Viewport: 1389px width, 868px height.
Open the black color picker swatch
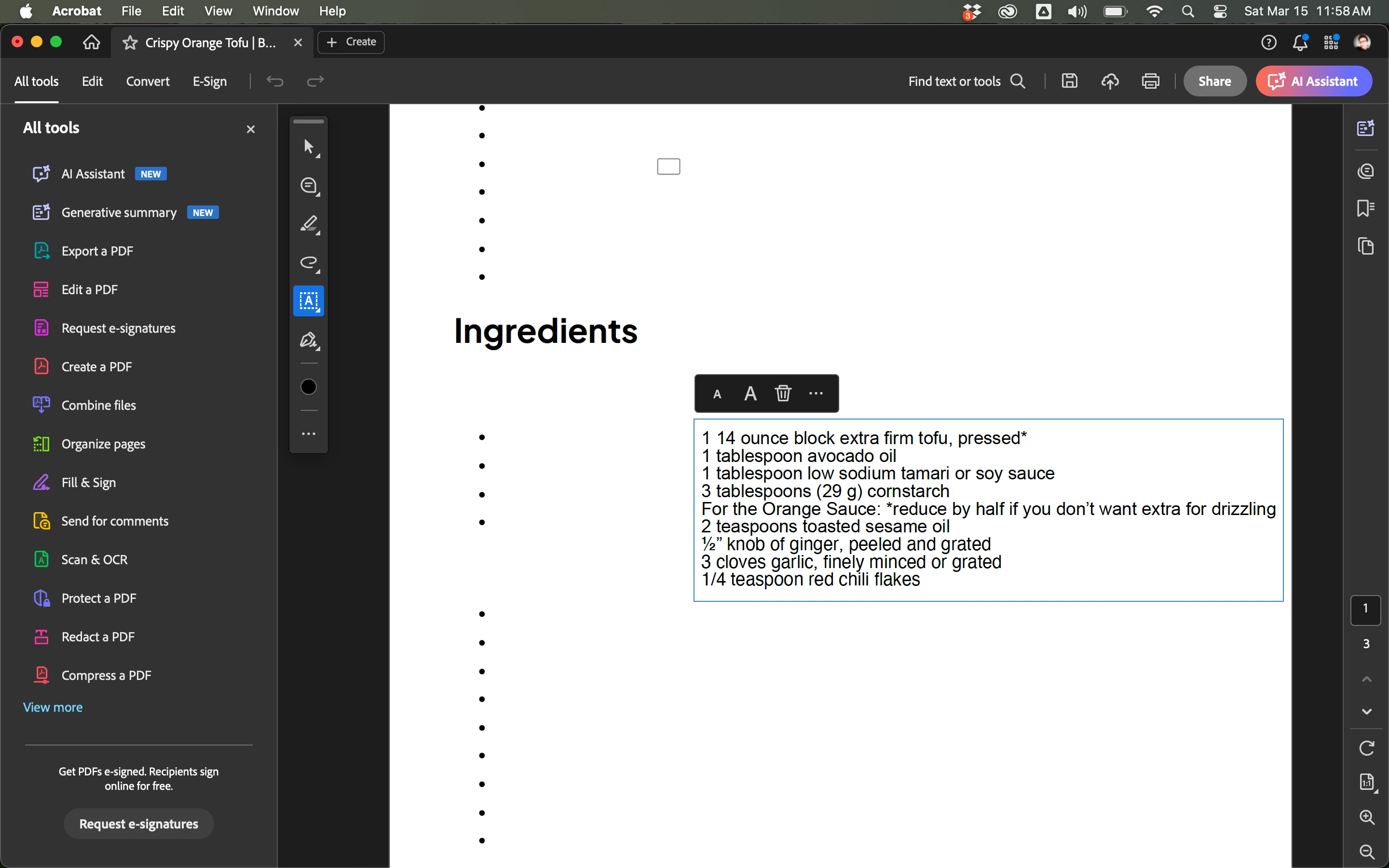click(x=309, y=387)
